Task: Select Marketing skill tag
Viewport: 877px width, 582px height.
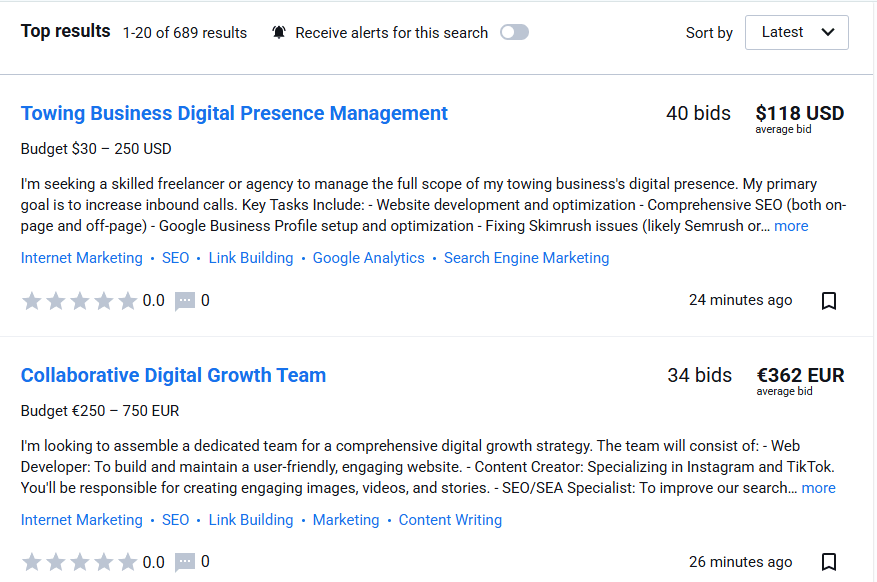Action: click(346, 520)
